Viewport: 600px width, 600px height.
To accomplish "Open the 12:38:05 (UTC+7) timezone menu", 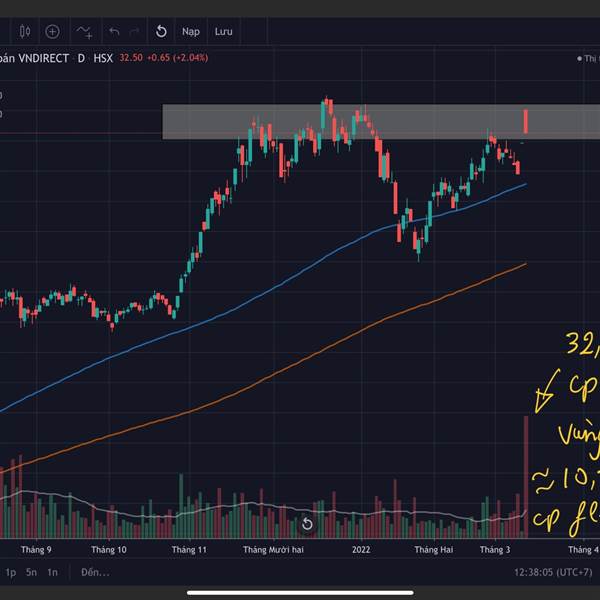I will pyautogui.click(x=553, y=572).
